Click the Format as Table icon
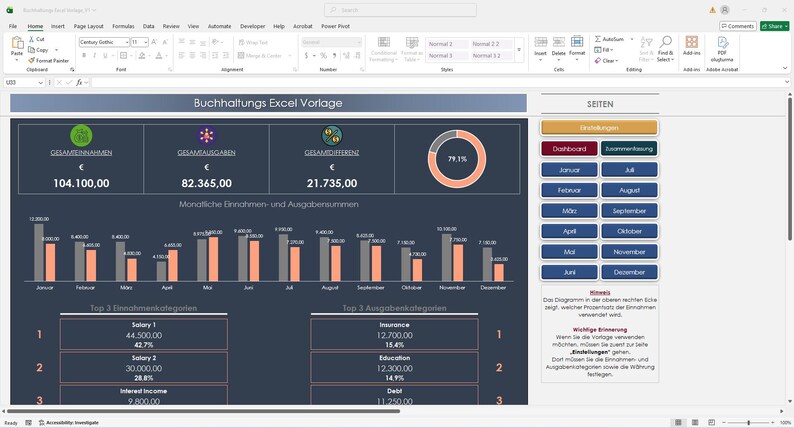This screenshot has height=428, width=794. click(x=412, y=43)
